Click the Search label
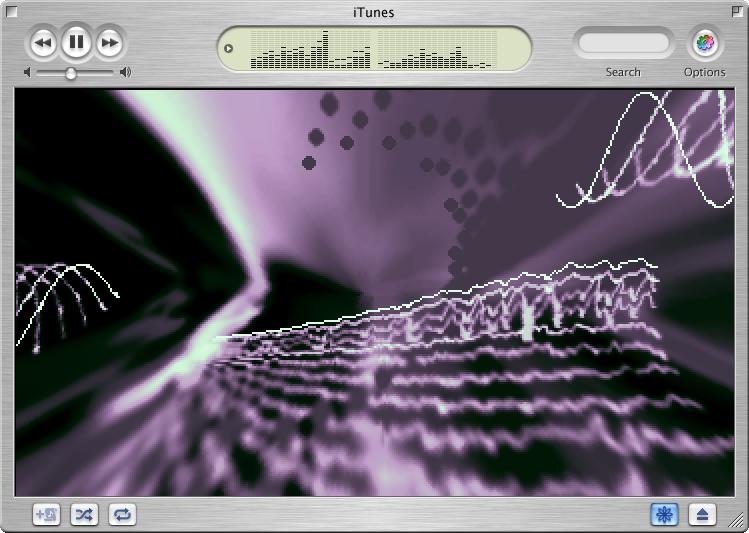The height and width of the screenshot is (533, 749). point(623,72)
